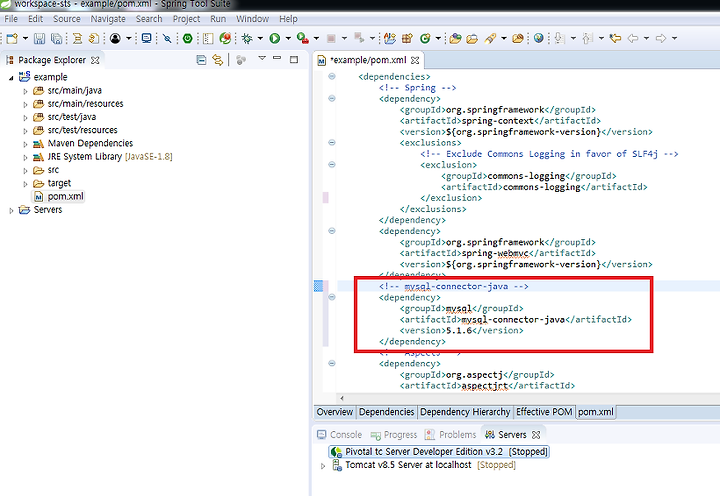This screenshot has width=720, height=496.
Task: Click the Open Web Browser globe icon
Action: pos(539,39)
